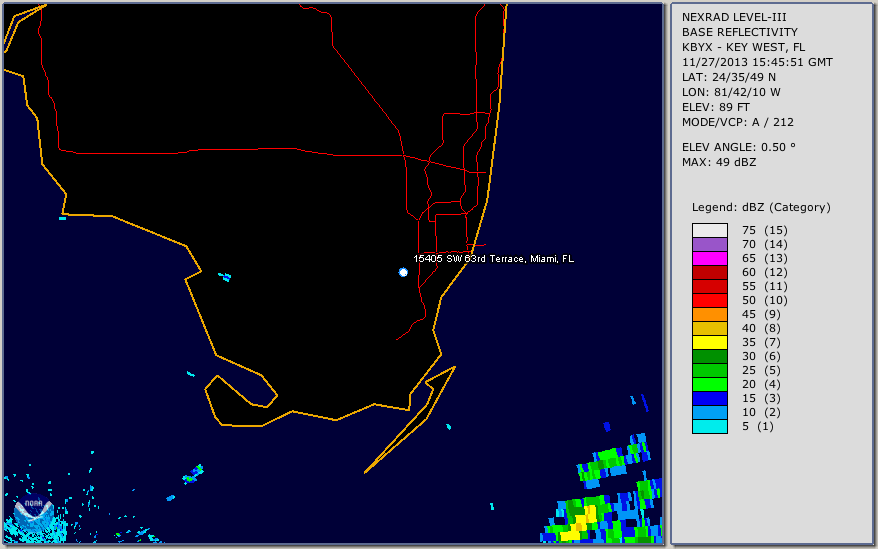Select the 65 dBZ magenta legend swatch
The image size is (878, 549).
click(709, 258)
